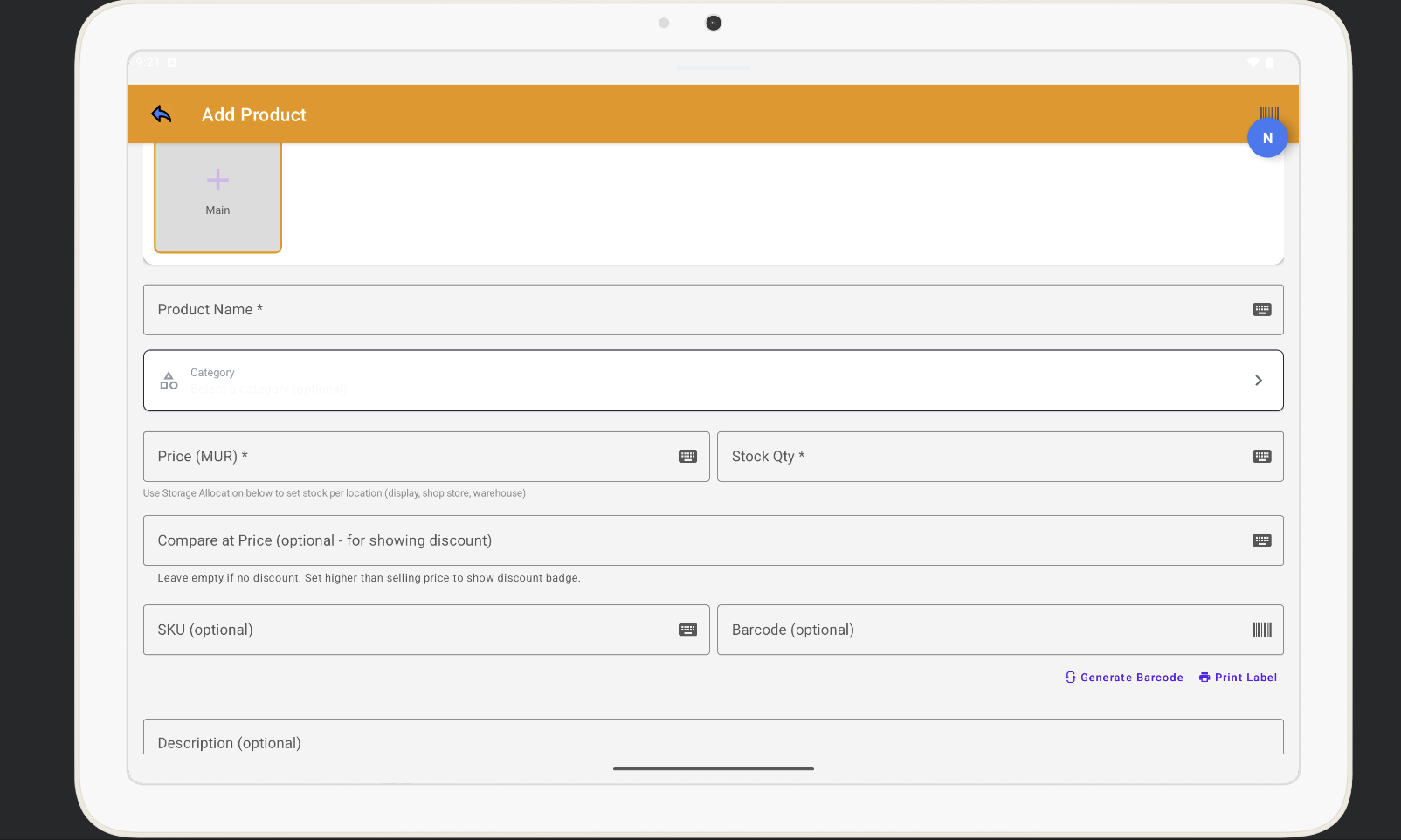Add Main product image

point(217,197)
